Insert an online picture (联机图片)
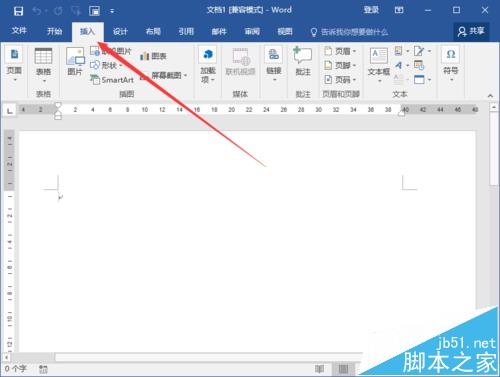 point(111,51)
